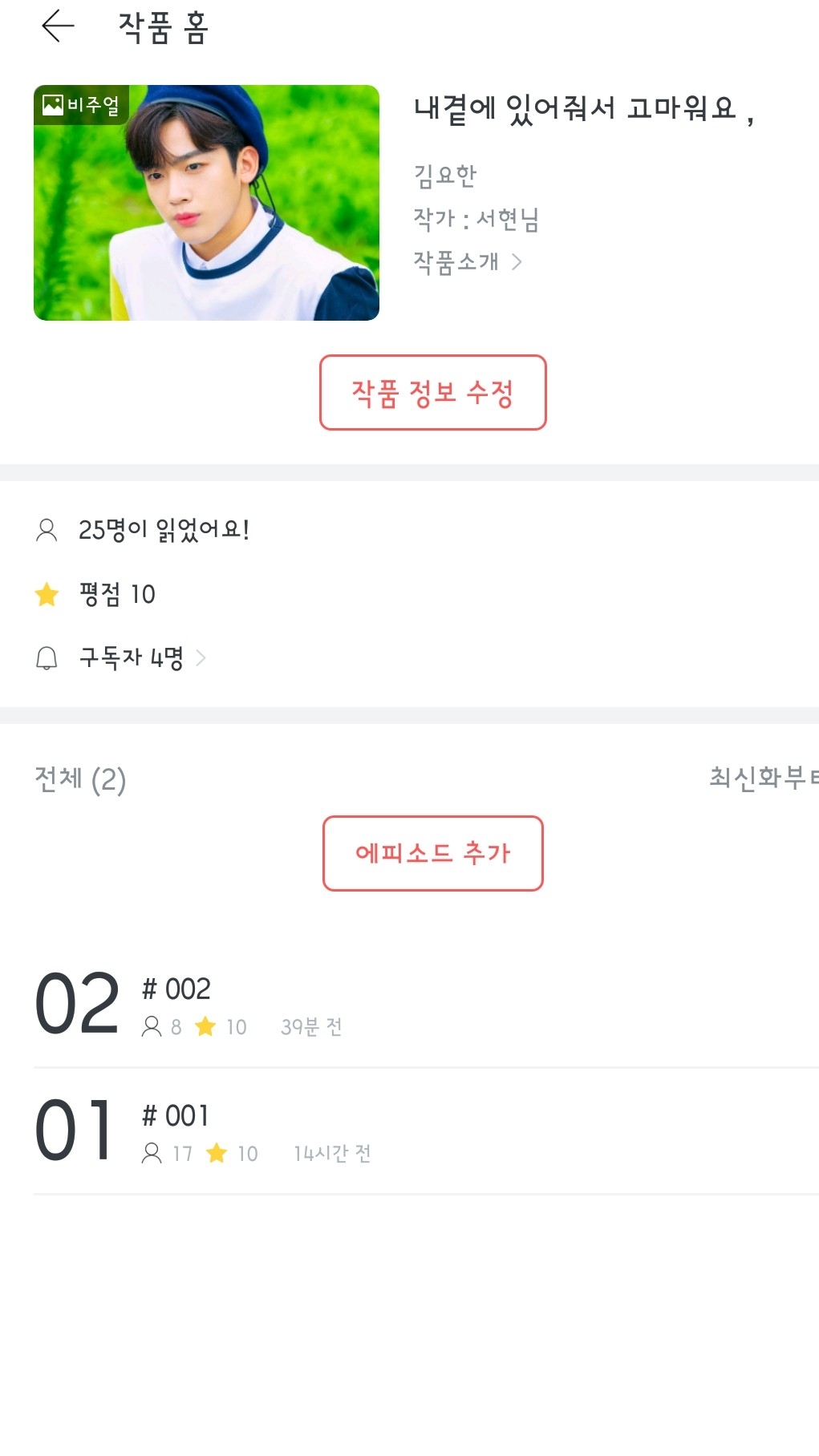
Task: Tap the subscriber bell icon
Action: 47,658
